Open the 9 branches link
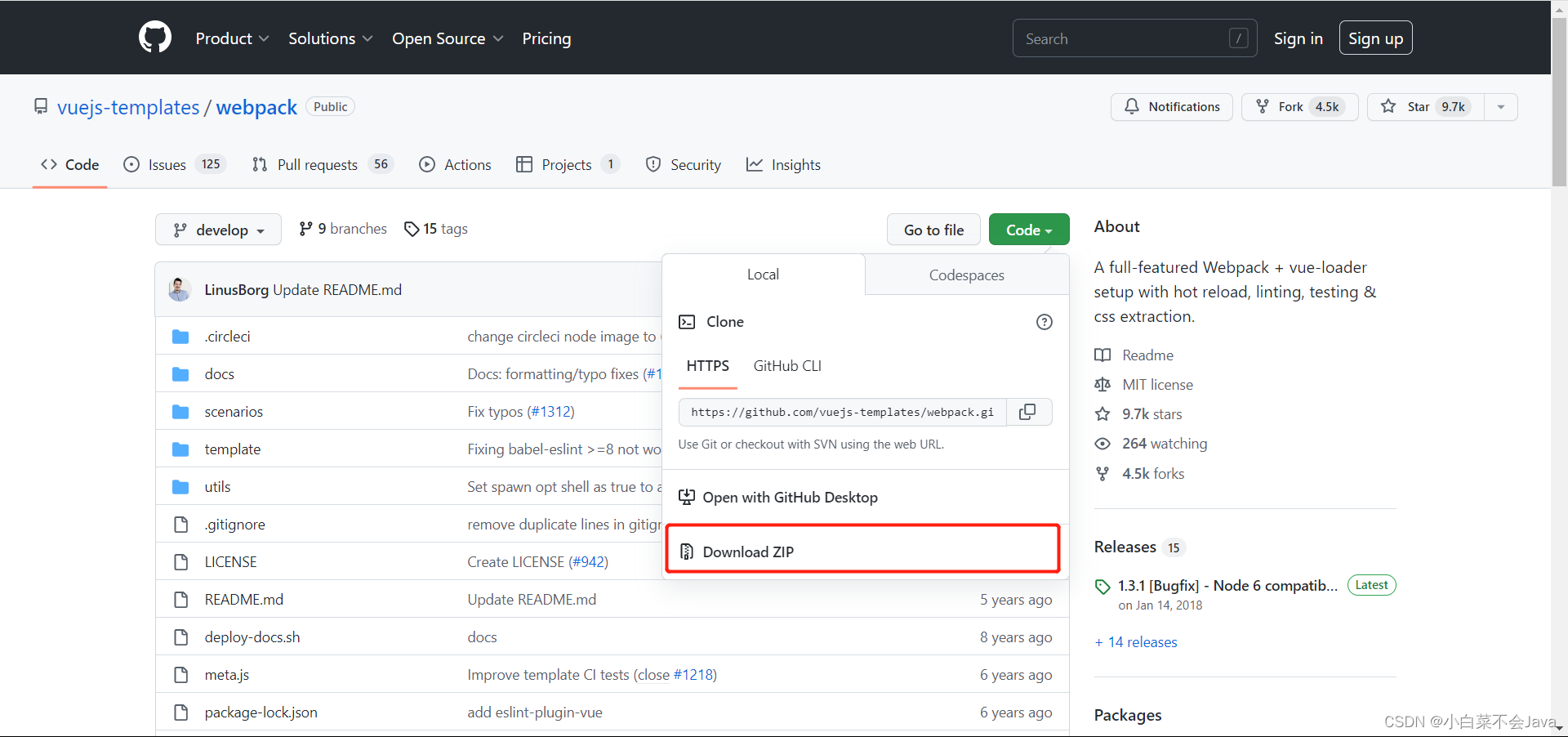Screen dimensions: 1568x737 [343, 229]
